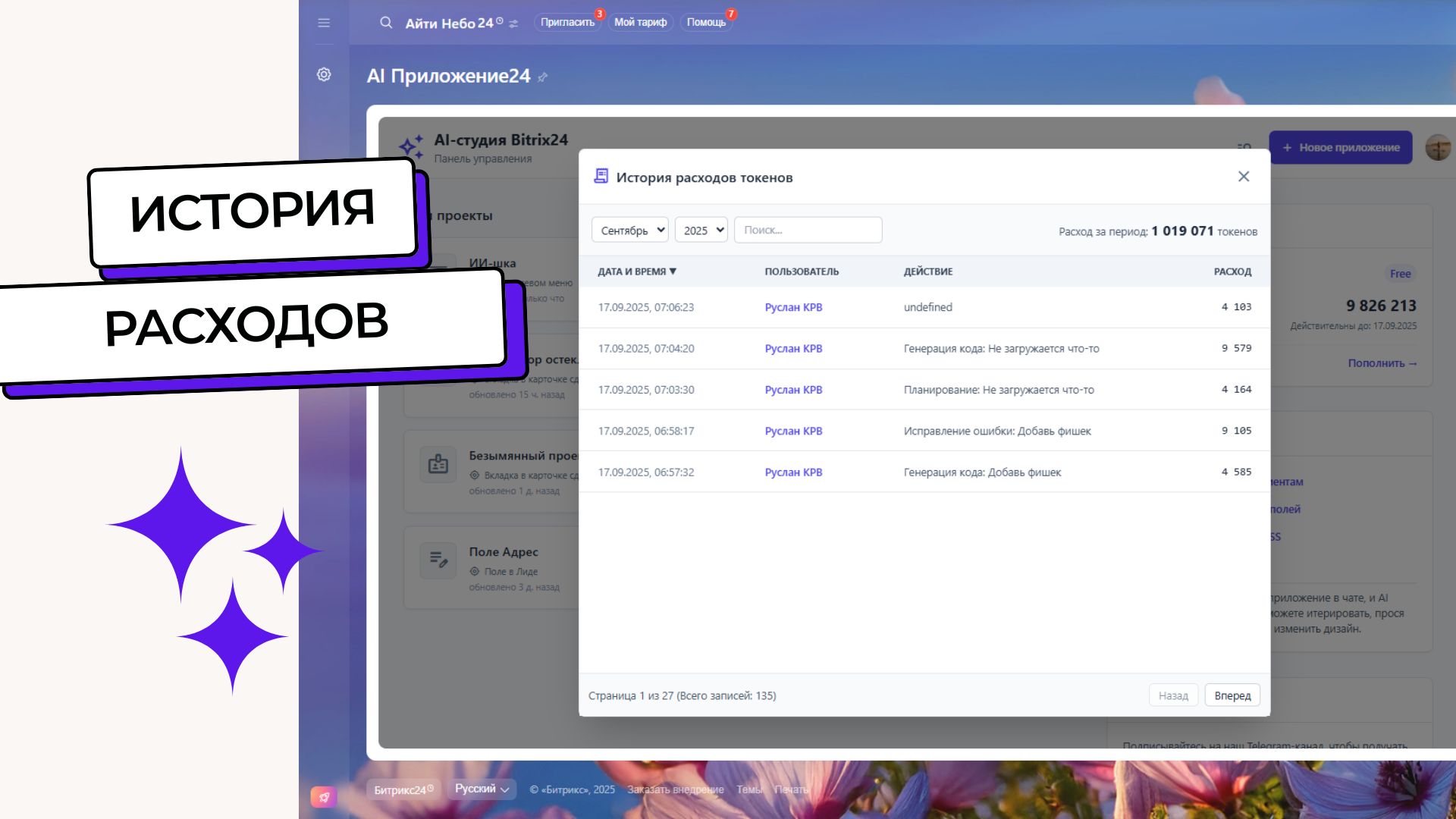Click the history receipt icon in dialog header
The height and width of the screenshot is (819, 1456).
601,177
